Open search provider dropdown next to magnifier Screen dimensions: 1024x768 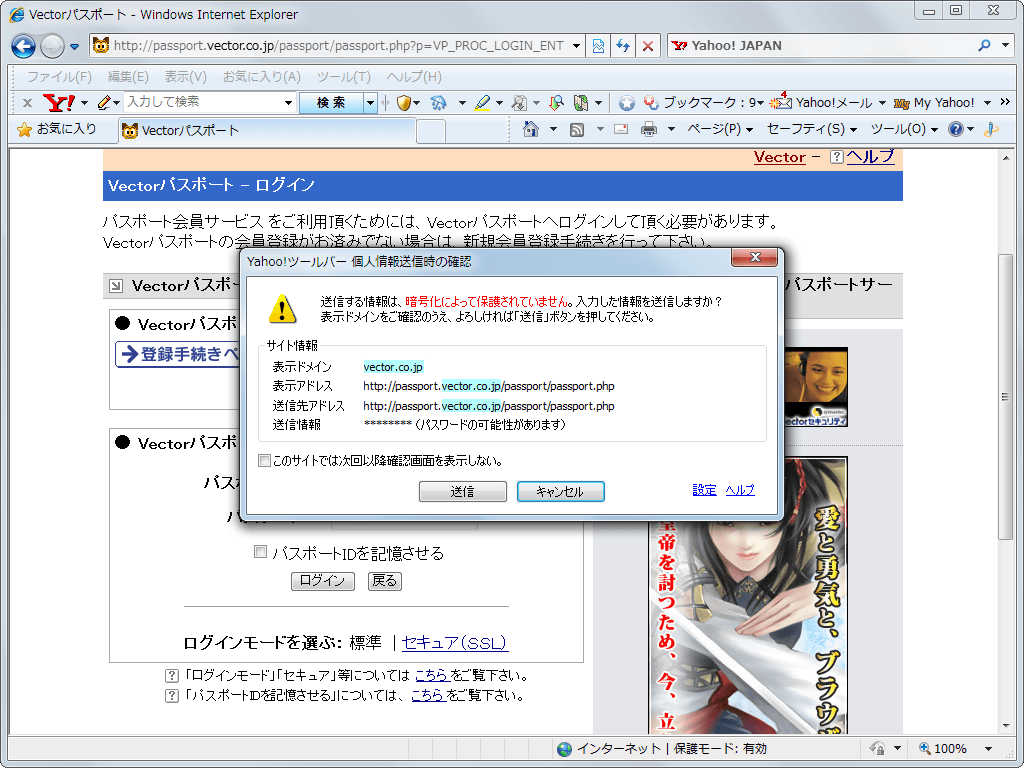pyautogui.click(x=1006, y=45)
